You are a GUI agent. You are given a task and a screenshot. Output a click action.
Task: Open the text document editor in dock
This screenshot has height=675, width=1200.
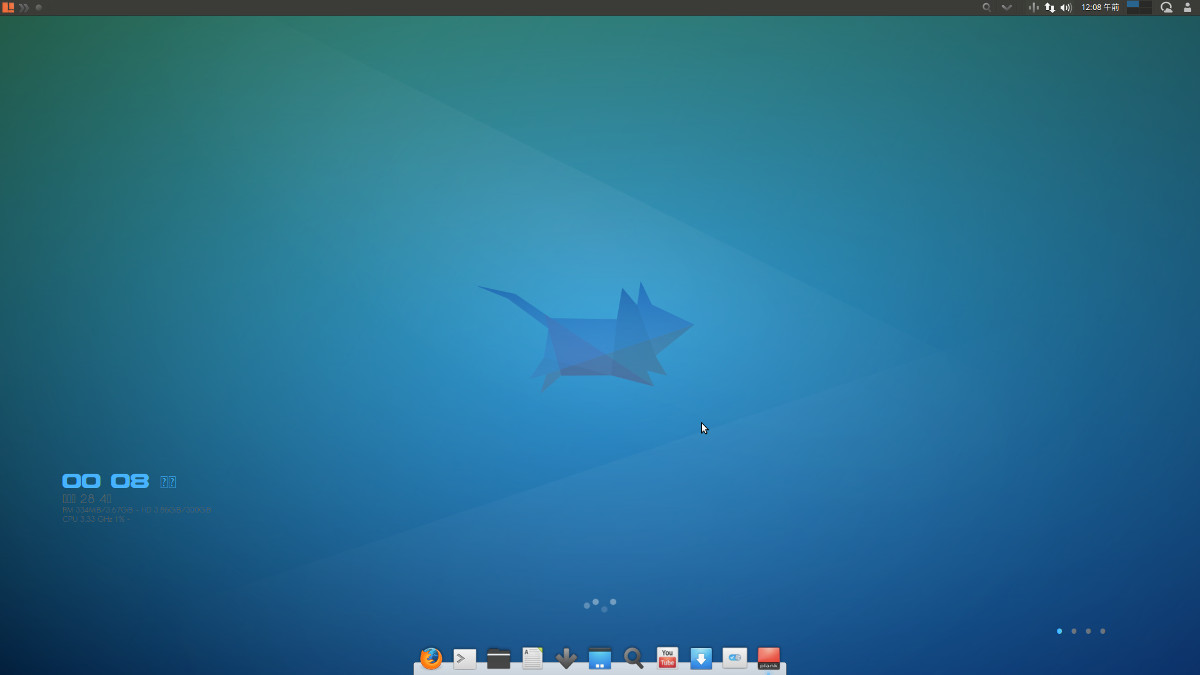[532, 658]
